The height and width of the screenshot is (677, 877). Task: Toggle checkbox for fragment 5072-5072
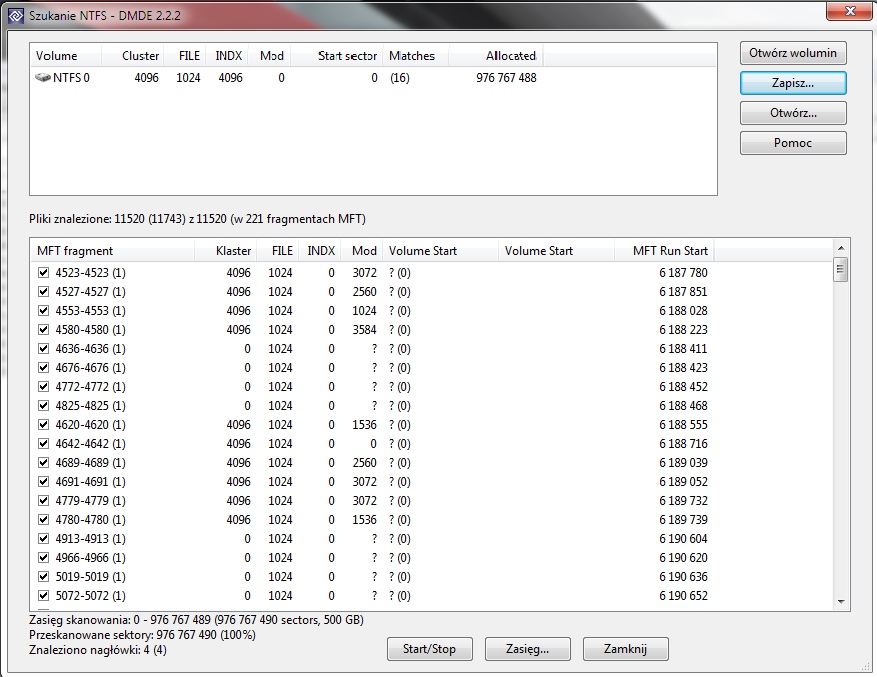click(x=43, y=596)
